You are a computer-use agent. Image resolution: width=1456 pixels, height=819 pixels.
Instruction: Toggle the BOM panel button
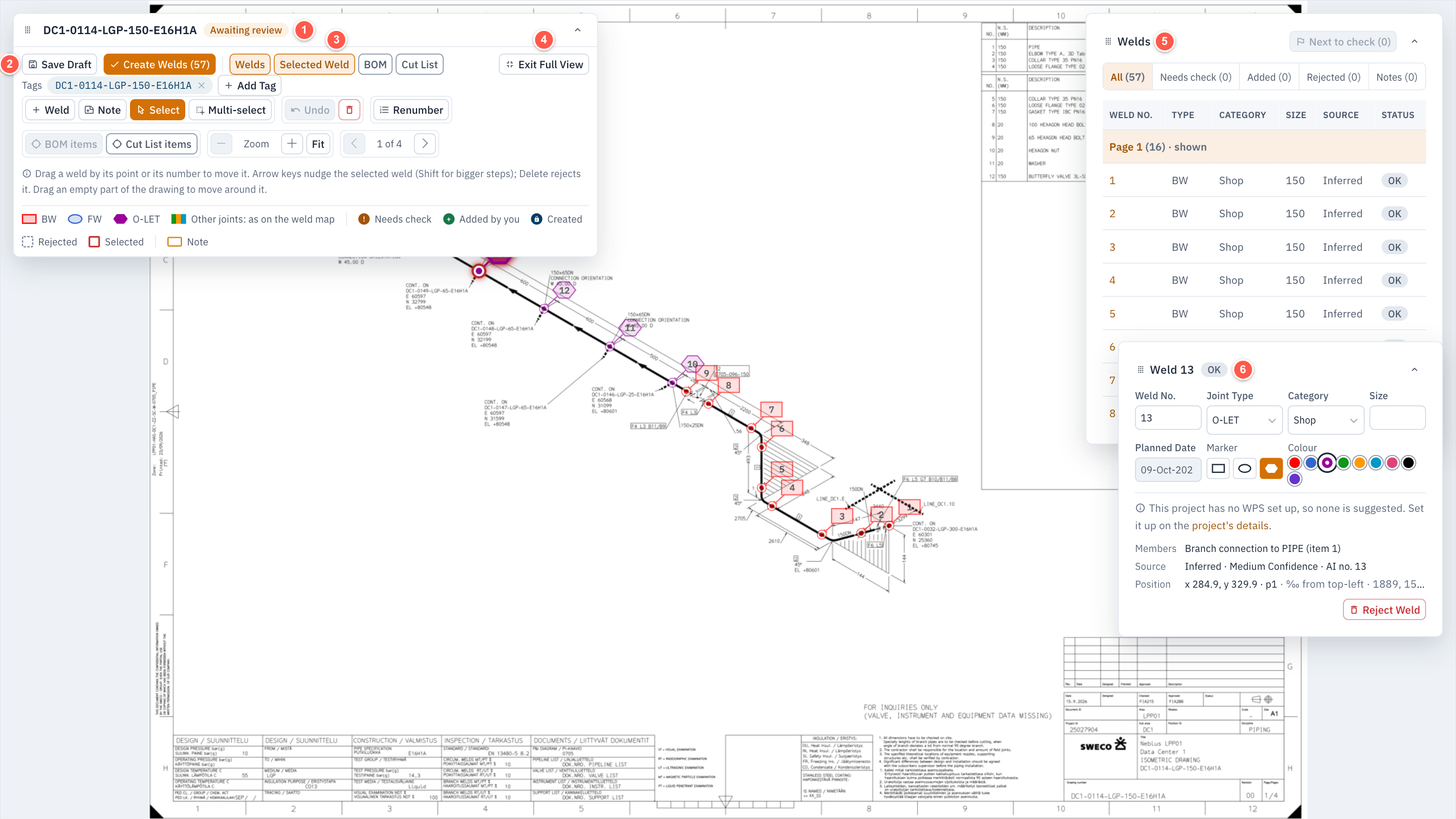tap(375, 64)
